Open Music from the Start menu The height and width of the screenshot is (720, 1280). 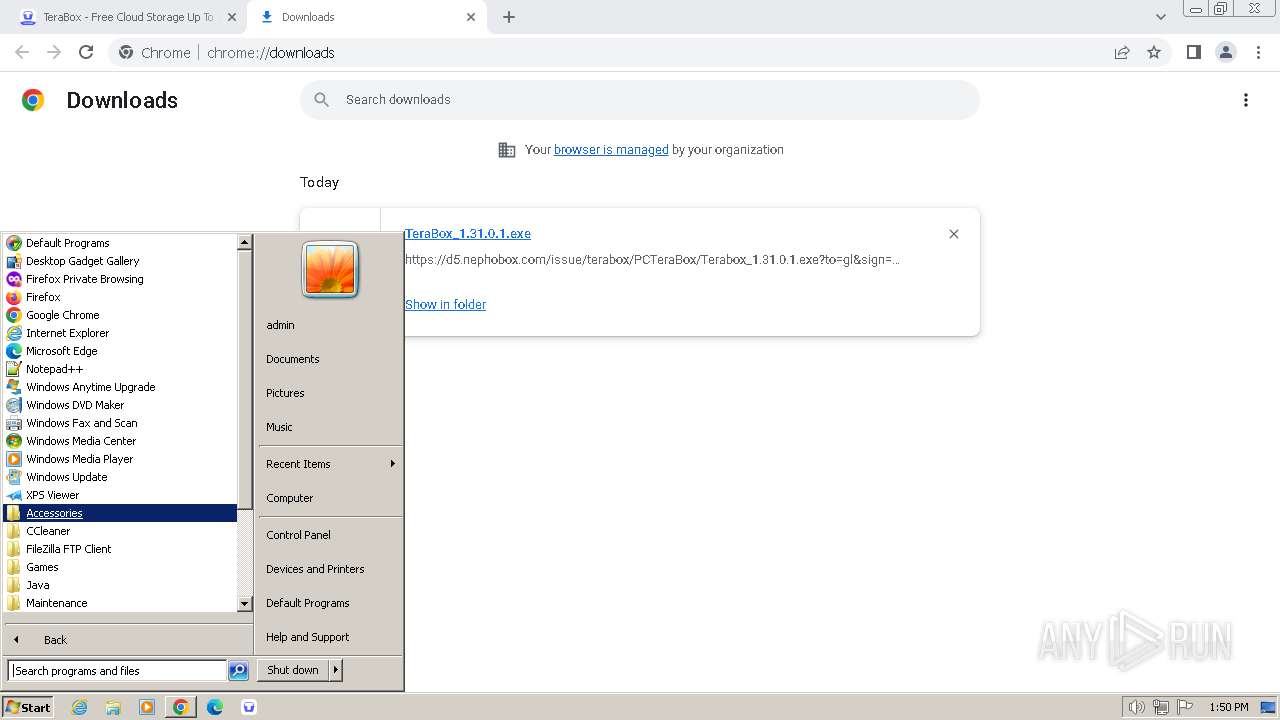pyautogui.click(x=330, y=427)
